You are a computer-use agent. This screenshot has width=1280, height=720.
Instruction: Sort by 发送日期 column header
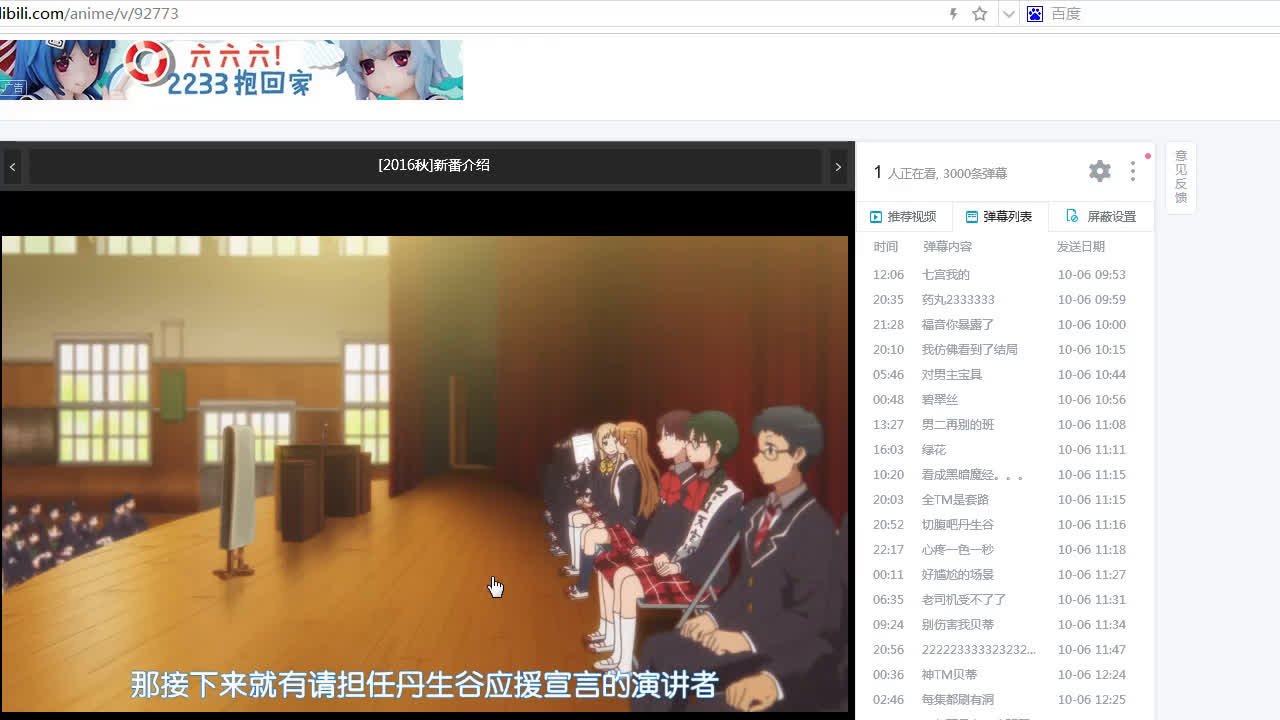coord(1081,247)
